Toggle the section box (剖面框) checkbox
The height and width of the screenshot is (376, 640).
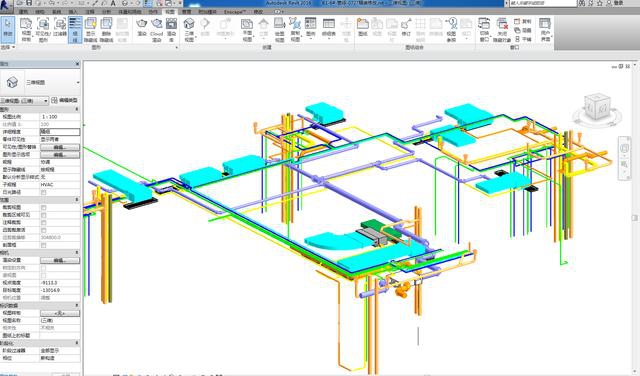click(x=44, y=245)
